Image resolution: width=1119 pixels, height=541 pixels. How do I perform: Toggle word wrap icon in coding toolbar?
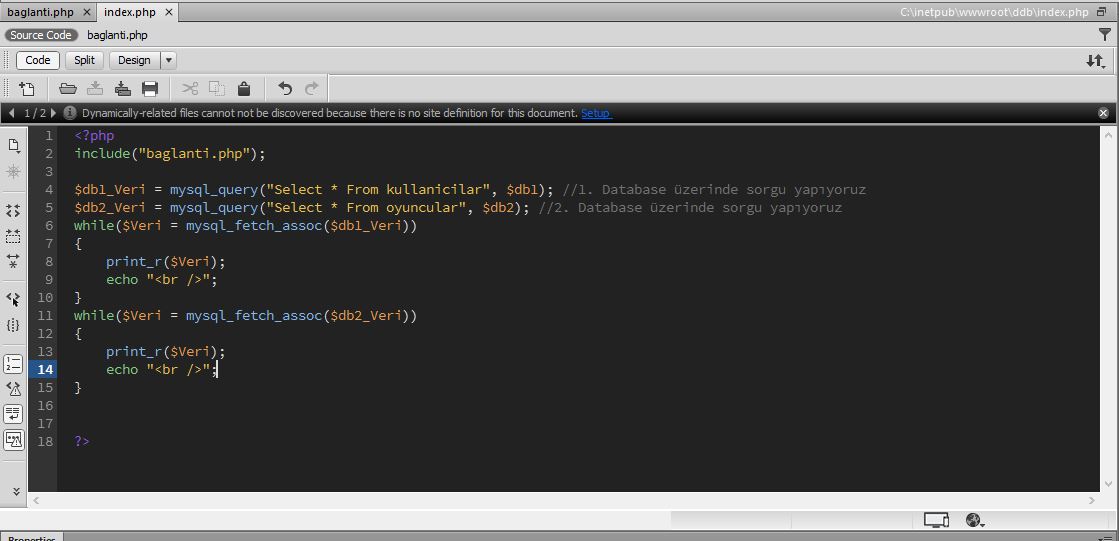[x=14, y=414]
